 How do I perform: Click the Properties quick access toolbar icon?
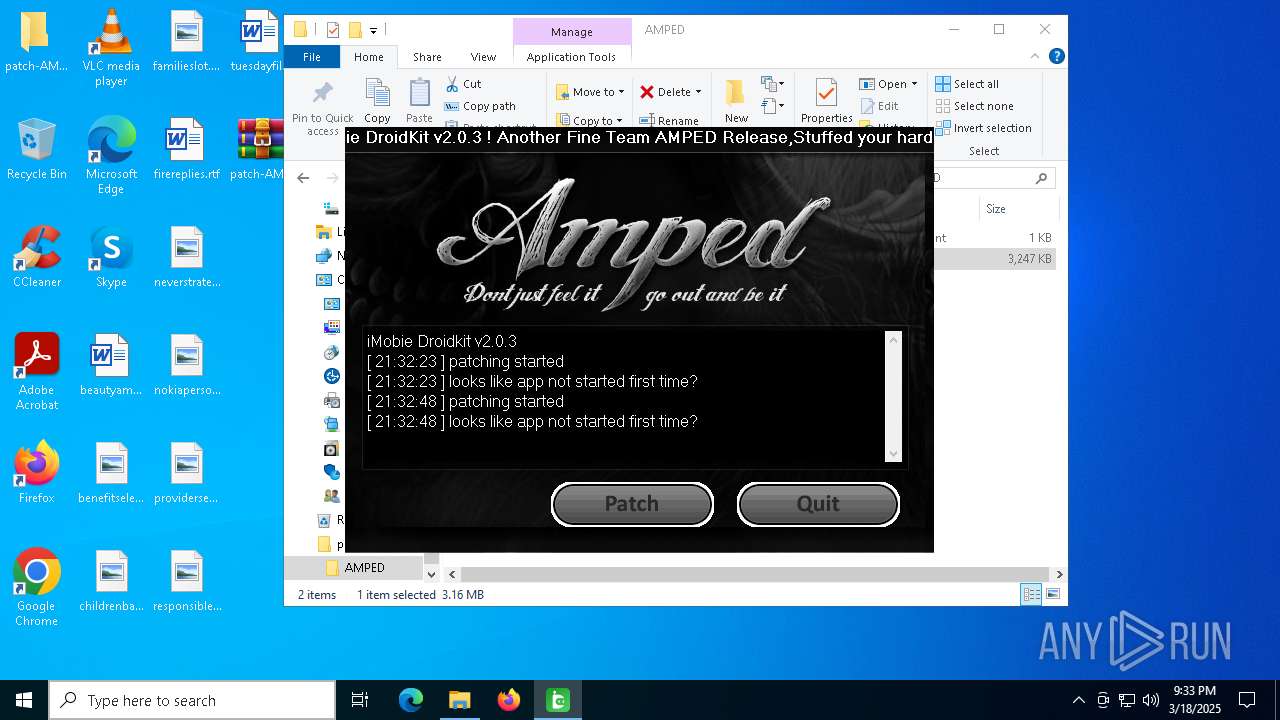[x=333, y=30]
